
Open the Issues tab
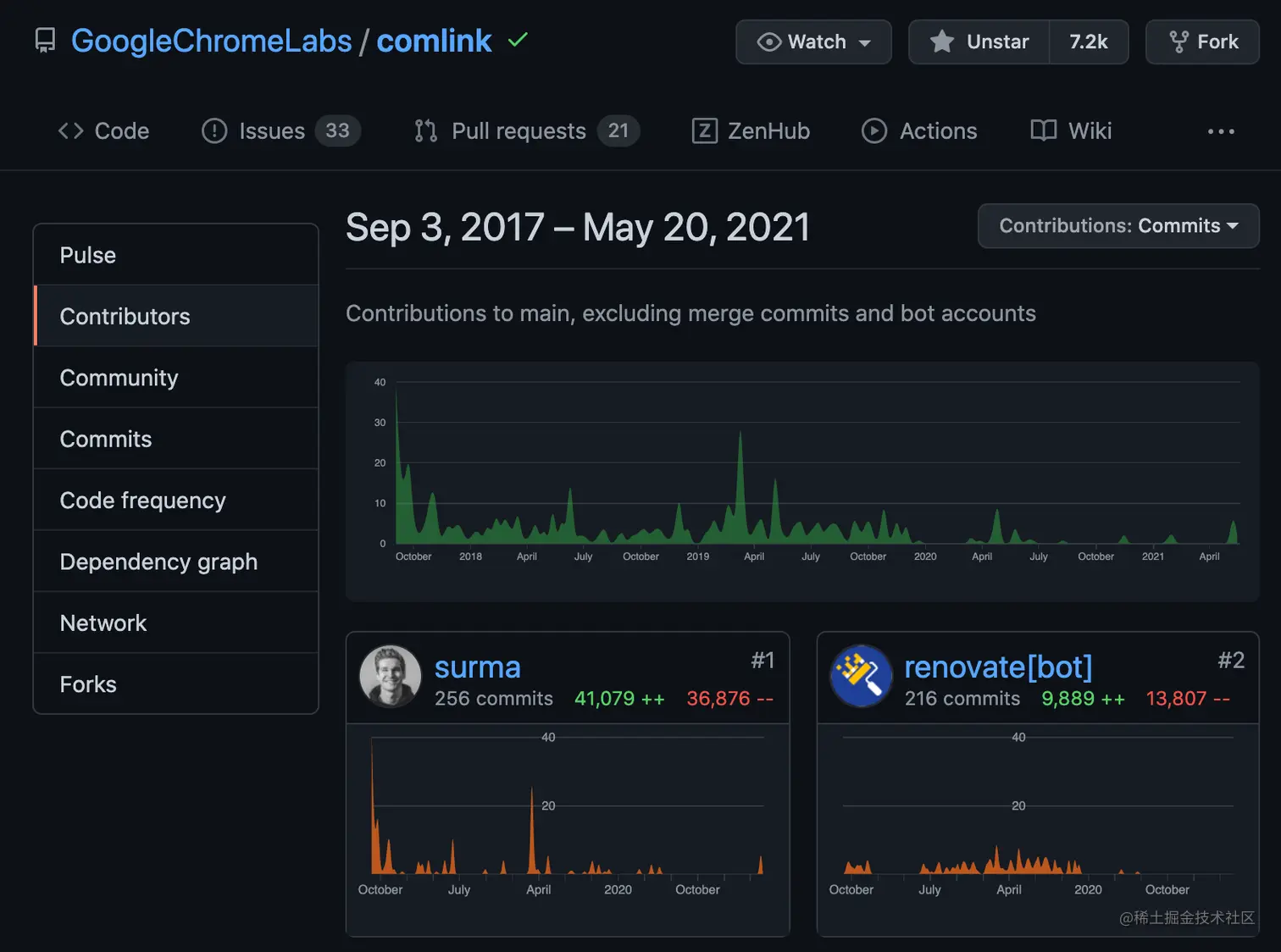tap(281, 130)
